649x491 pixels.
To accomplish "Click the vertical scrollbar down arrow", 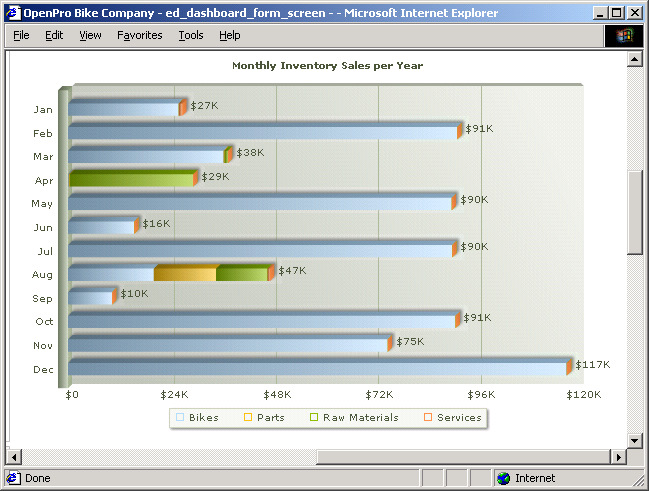I will coord(634,440).
